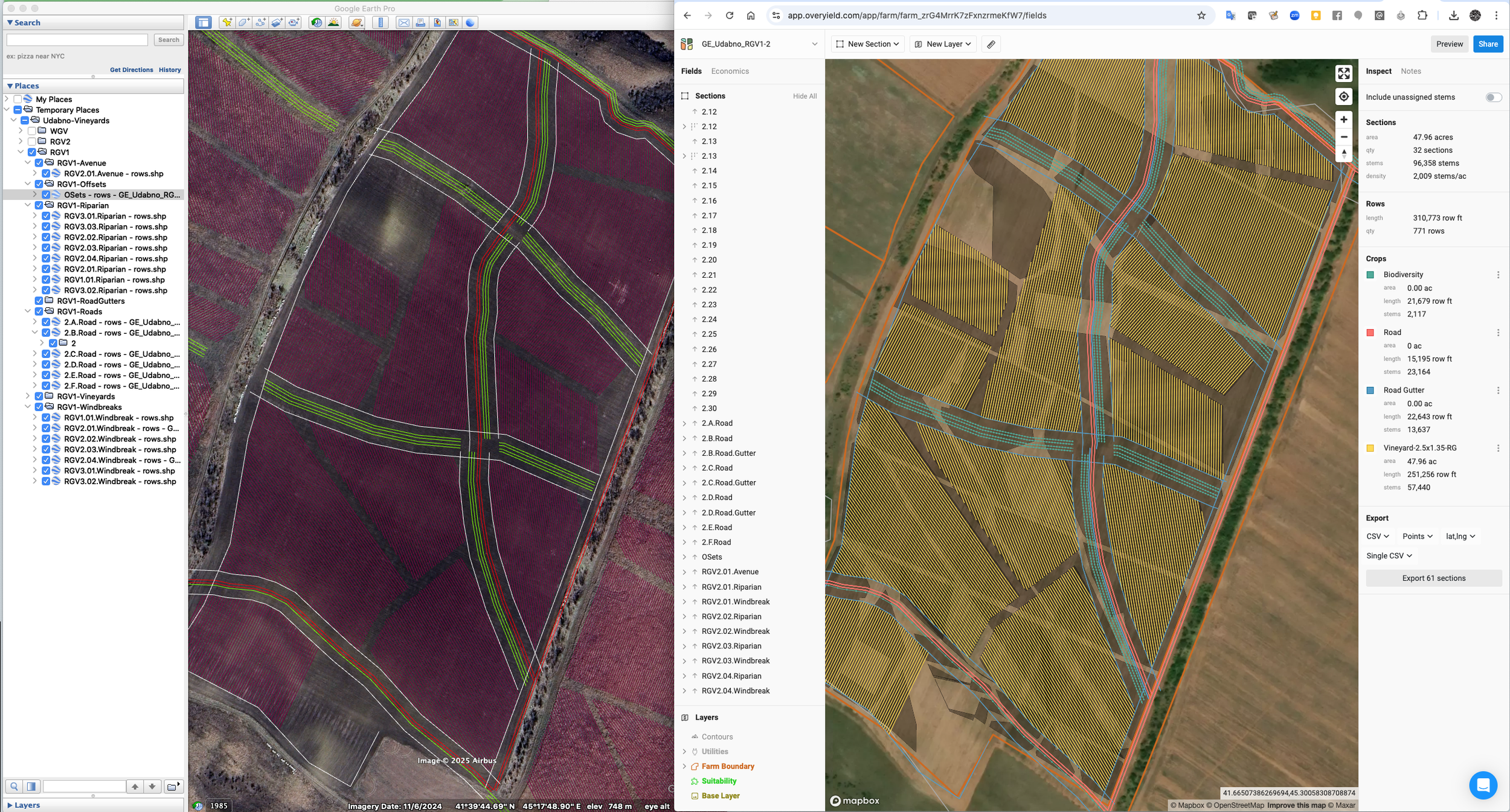
Task: Reload the overyield browser page
Action: pyautogui.click(x=730, y=16)
